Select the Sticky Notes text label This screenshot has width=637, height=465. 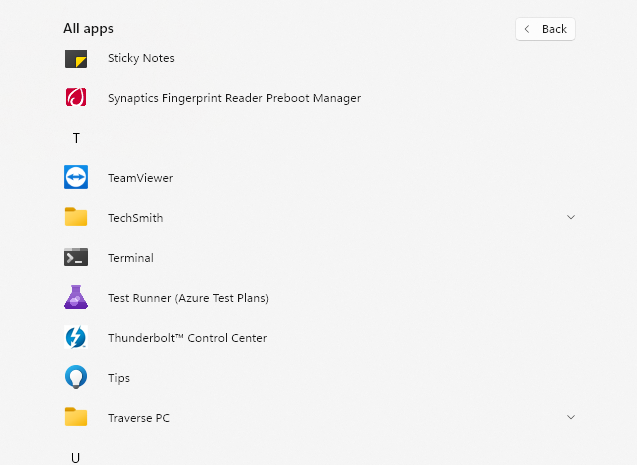click(x=141, y=58)
